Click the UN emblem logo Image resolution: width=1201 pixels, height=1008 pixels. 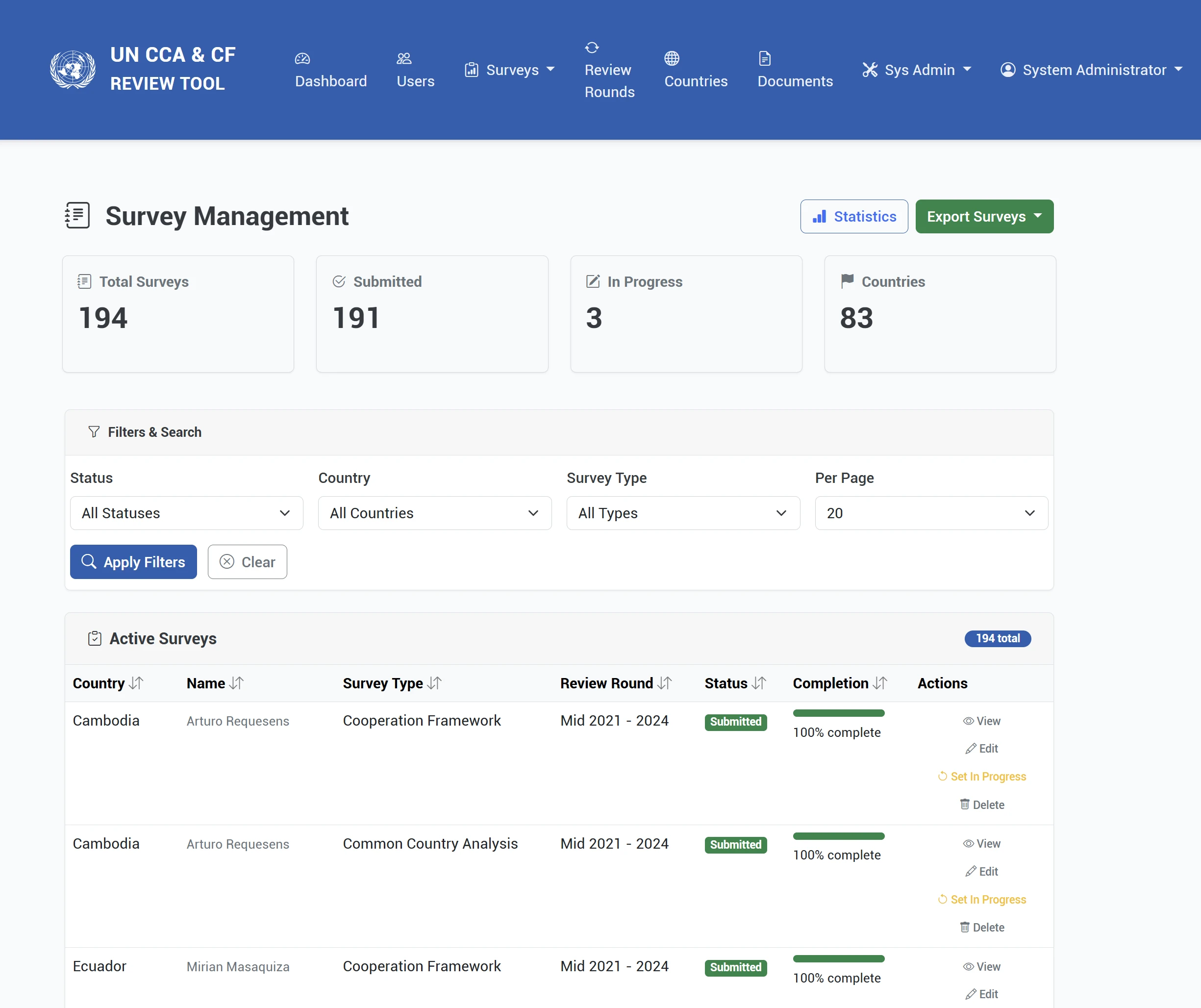[x=73, y=69]
